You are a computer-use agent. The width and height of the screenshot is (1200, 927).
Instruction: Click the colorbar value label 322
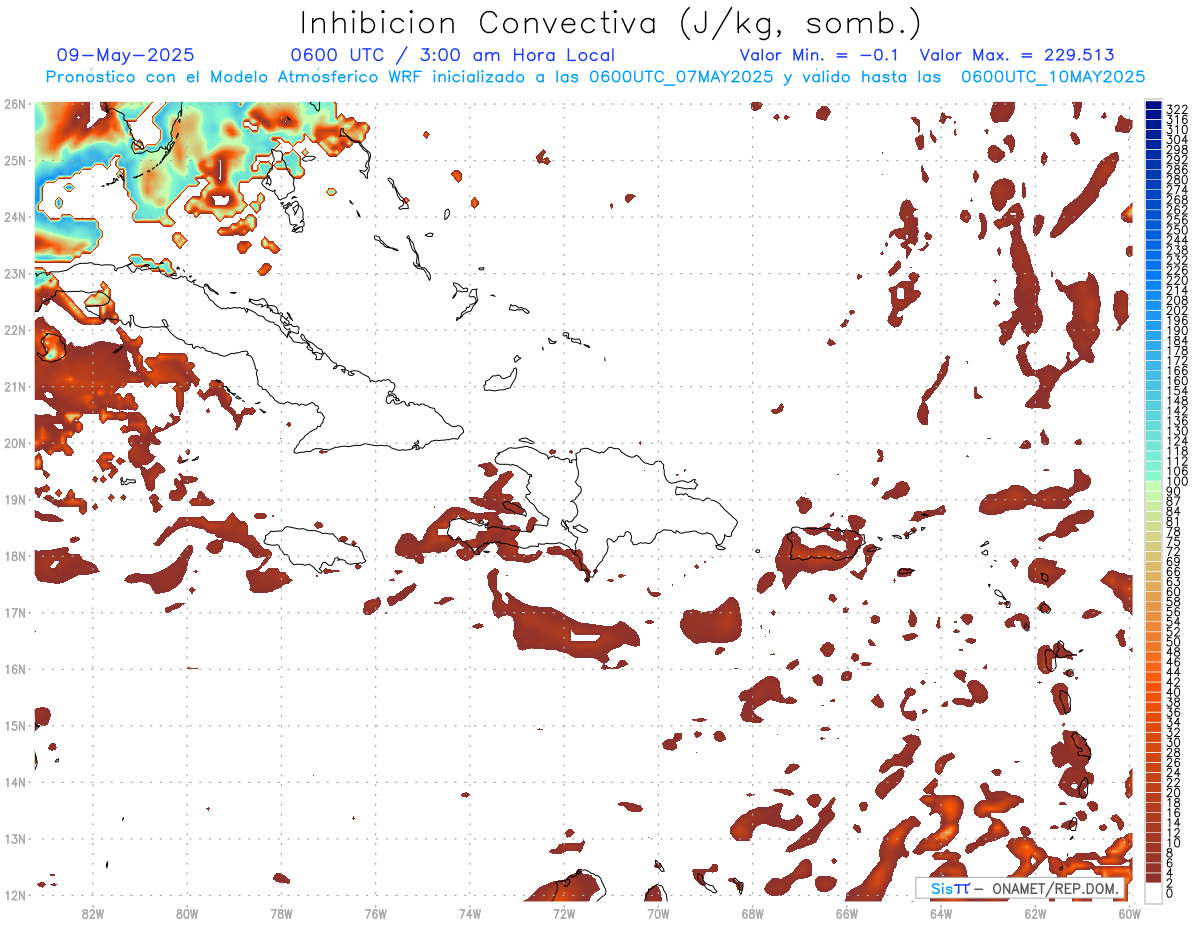pos(1177,109)
